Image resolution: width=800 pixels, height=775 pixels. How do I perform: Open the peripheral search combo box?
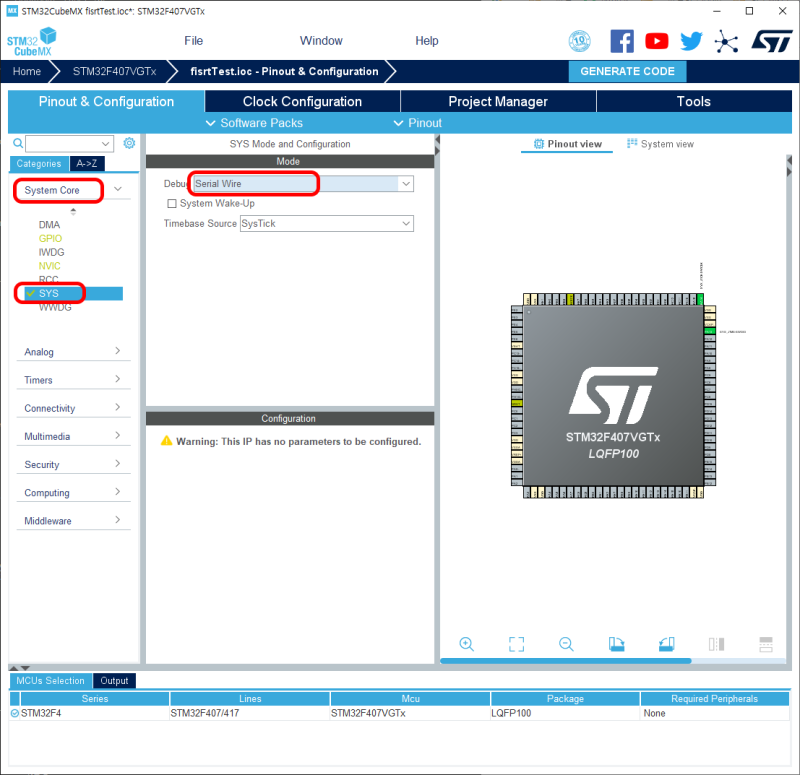69,144
